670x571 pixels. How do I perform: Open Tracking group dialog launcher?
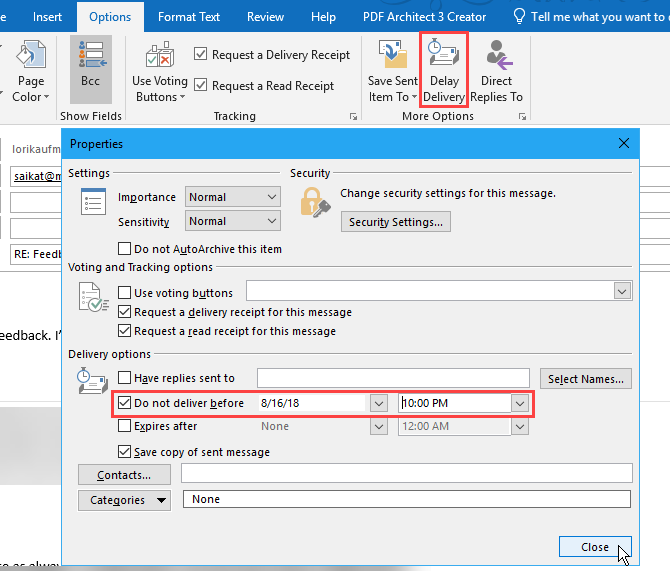[x=353, y=116]
